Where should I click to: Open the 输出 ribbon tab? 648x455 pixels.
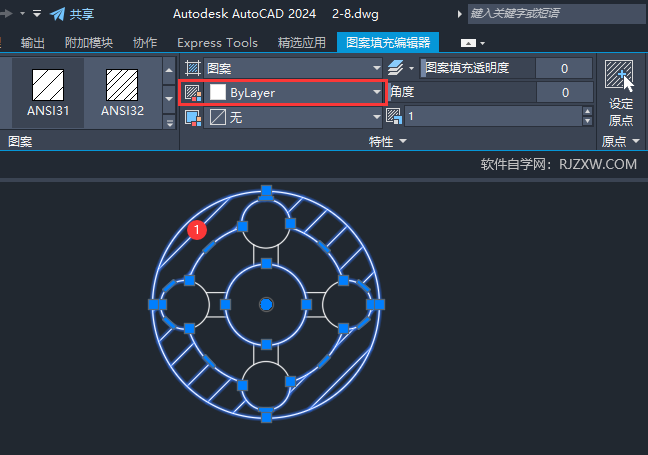pos(32,43)
